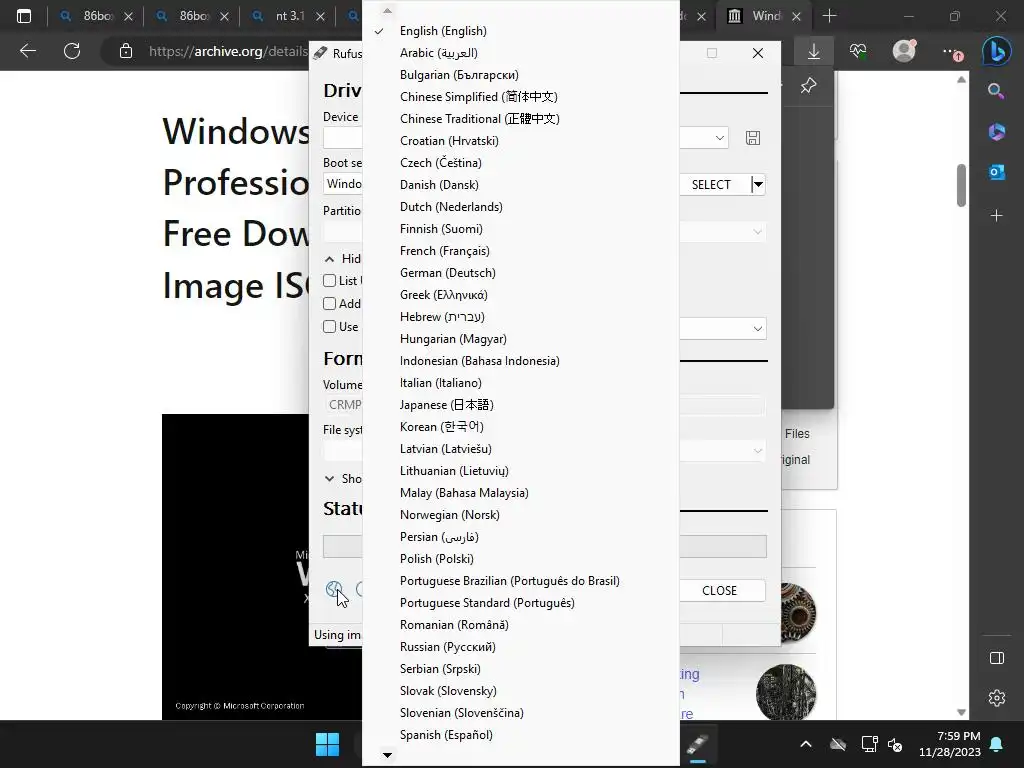
Task: Click the Windows XP boot screen thumbnail
Action: coord(262,566)
